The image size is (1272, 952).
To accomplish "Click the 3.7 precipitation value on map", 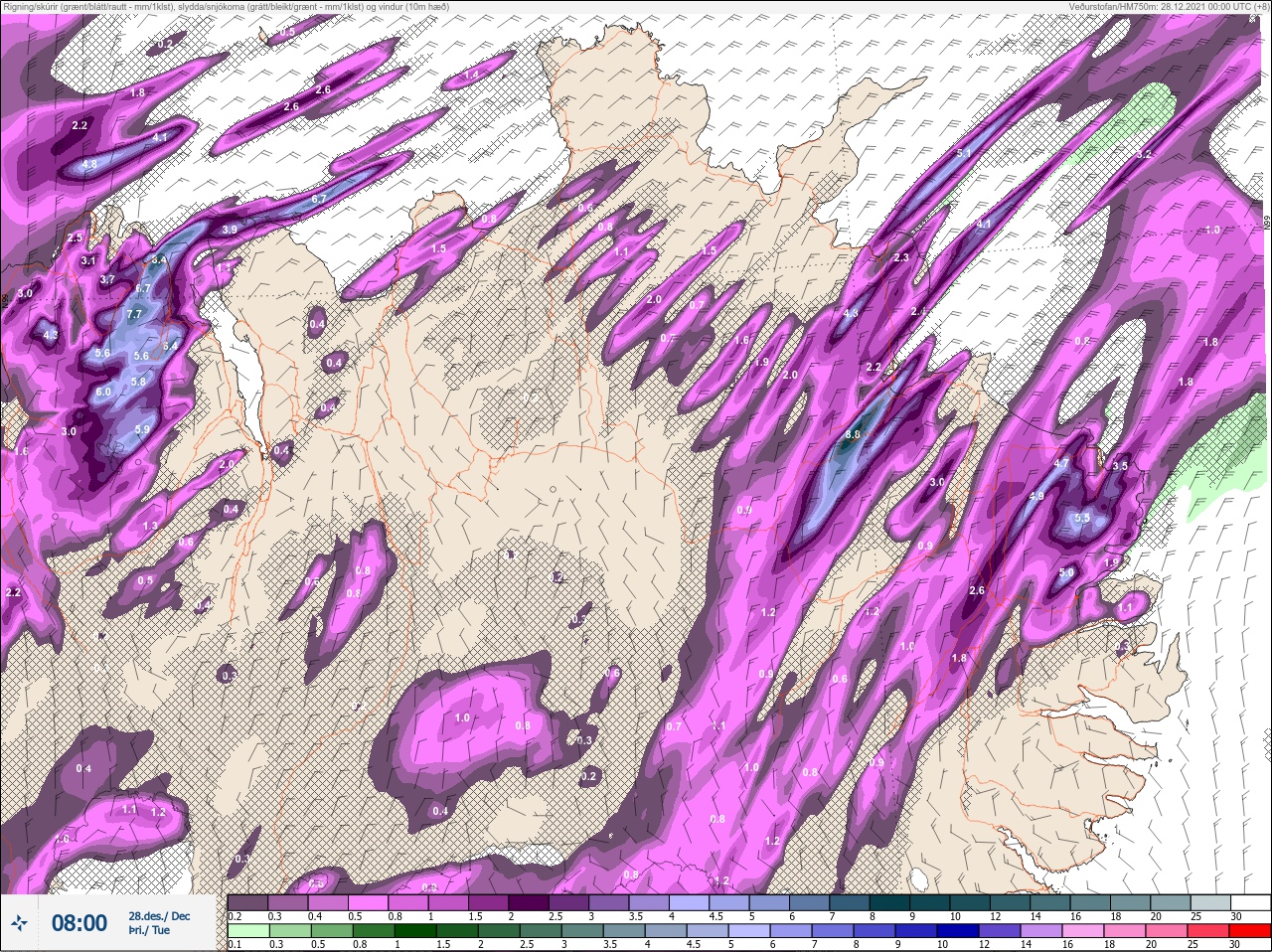I will tap(107, 279).
